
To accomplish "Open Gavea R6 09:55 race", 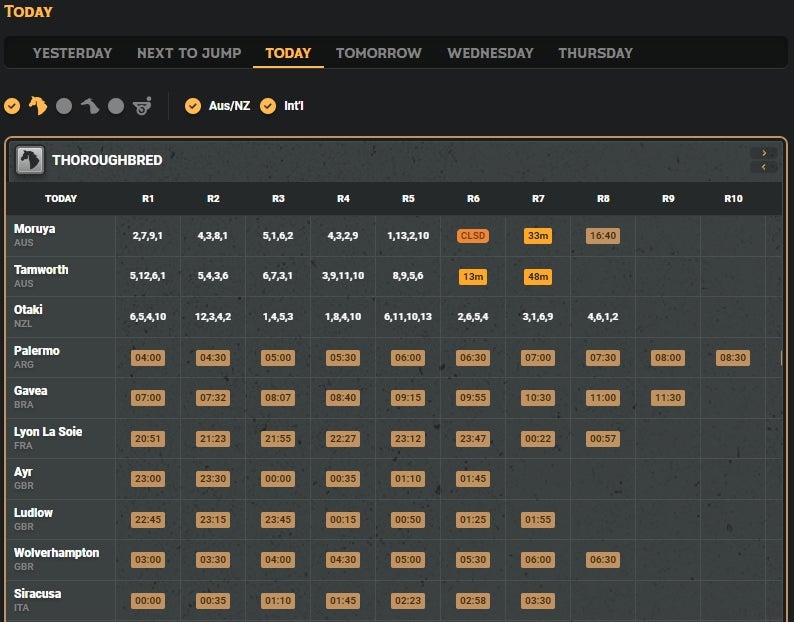I will [473, 398].
